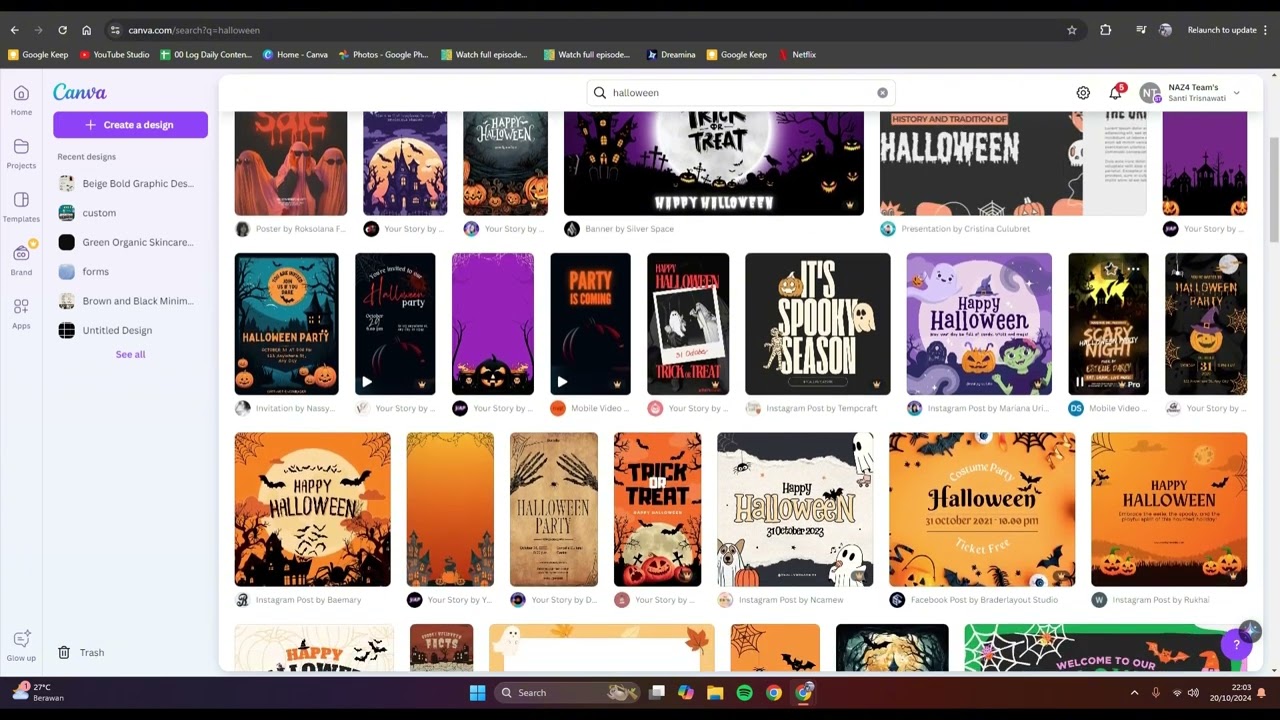Click Relaunch to update
Screen dimensions: 1280x720
tap(1228, 30)
